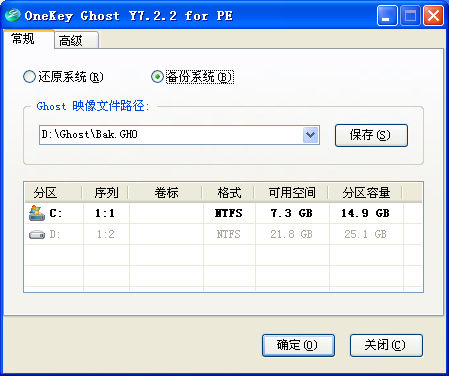Minimize the OneKey Ghost window
The width and height of the screenshot is (449, 376).
[x=387, y=16]
